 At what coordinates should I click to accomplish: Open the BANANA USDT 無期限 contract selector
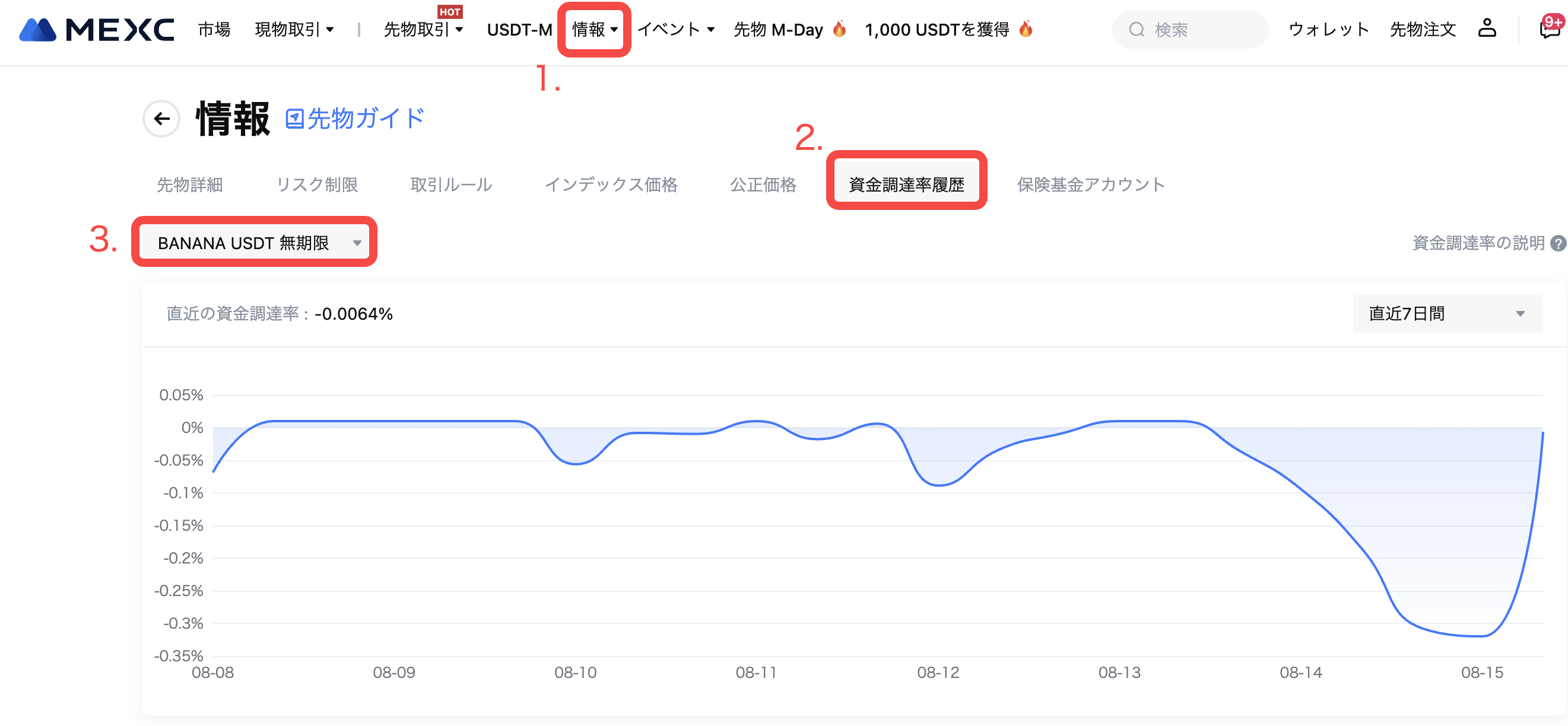(x=255, y=243)
